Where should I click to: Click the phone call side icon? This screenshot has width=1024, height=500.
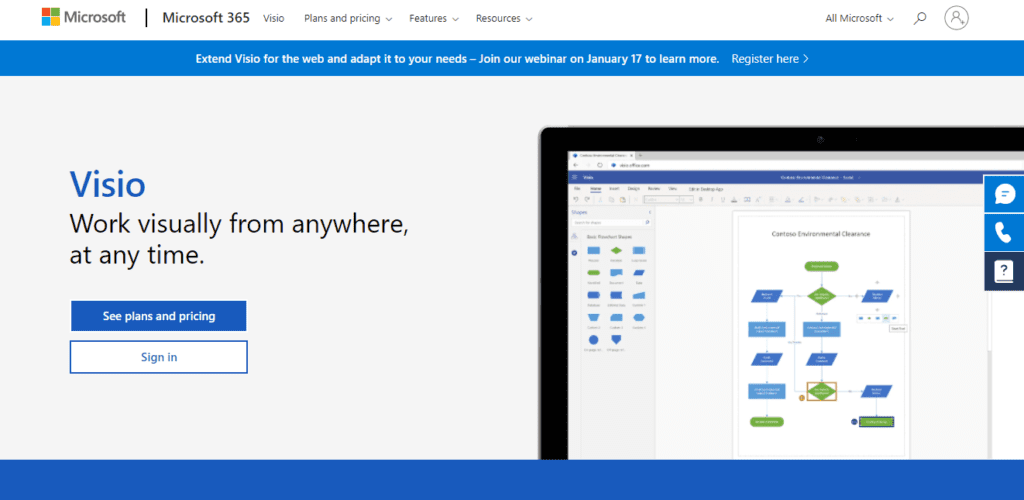click(1004, 232)
